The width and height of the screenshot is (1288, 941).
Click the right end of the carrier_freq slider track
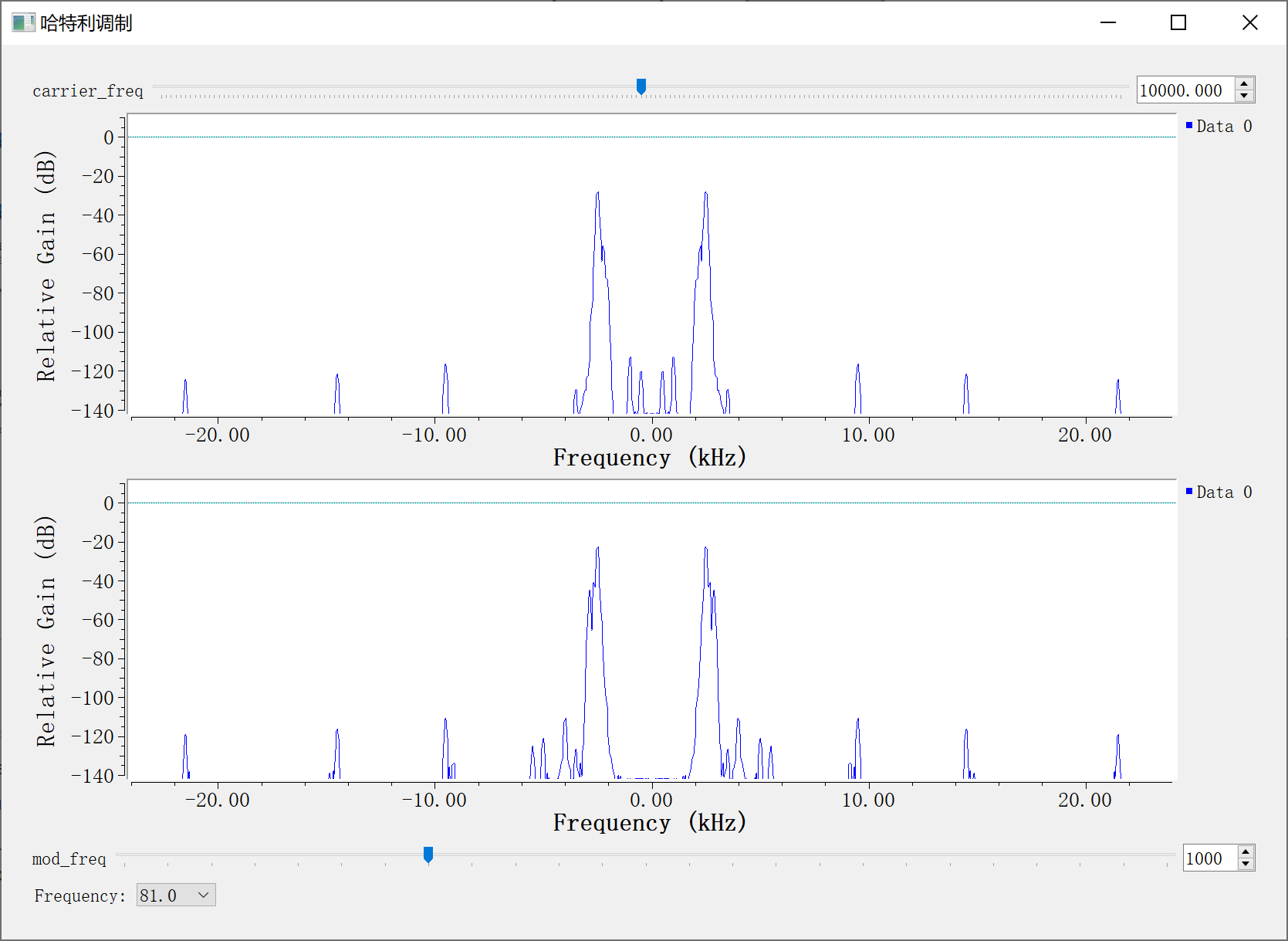pos(1123,87)
